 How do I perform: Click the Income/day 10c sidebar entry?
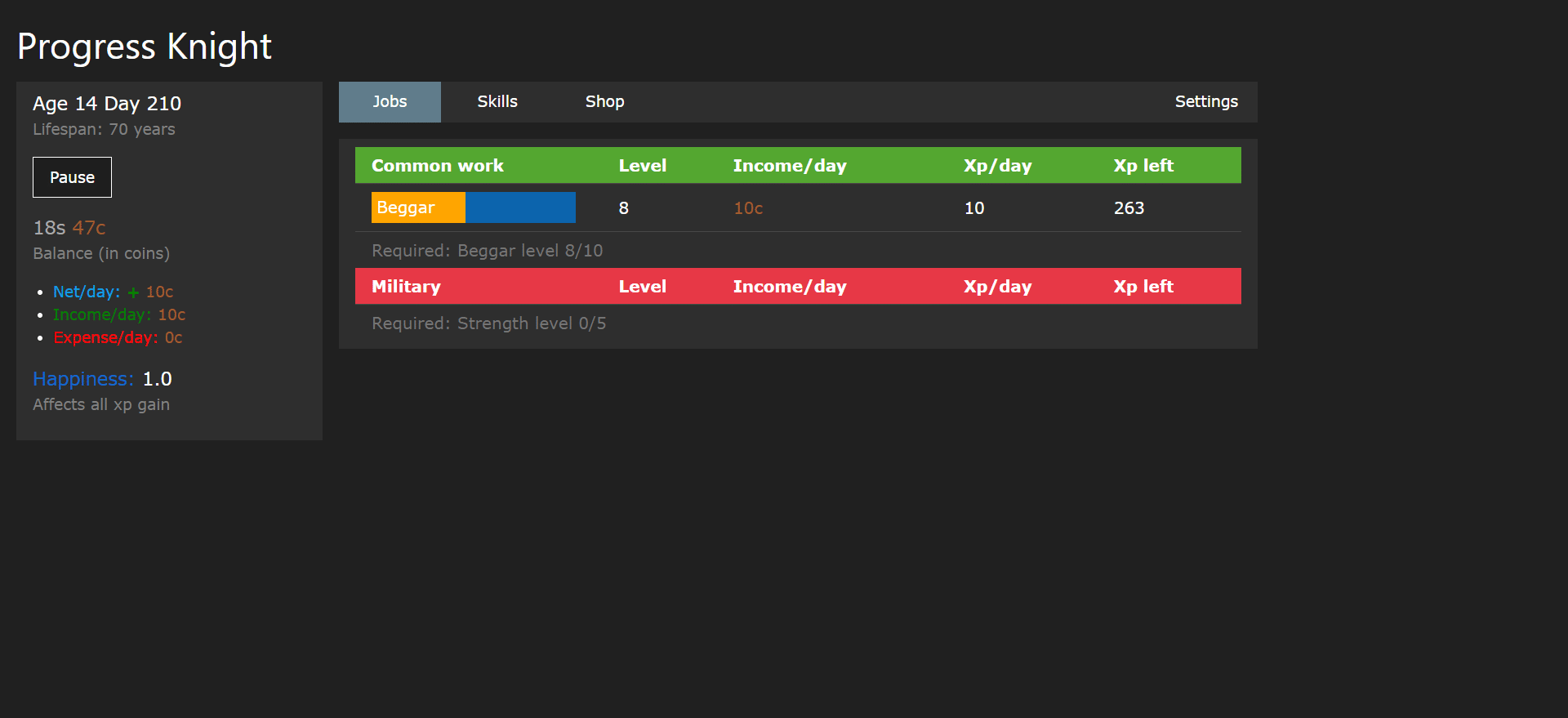[x=119, y=314]
